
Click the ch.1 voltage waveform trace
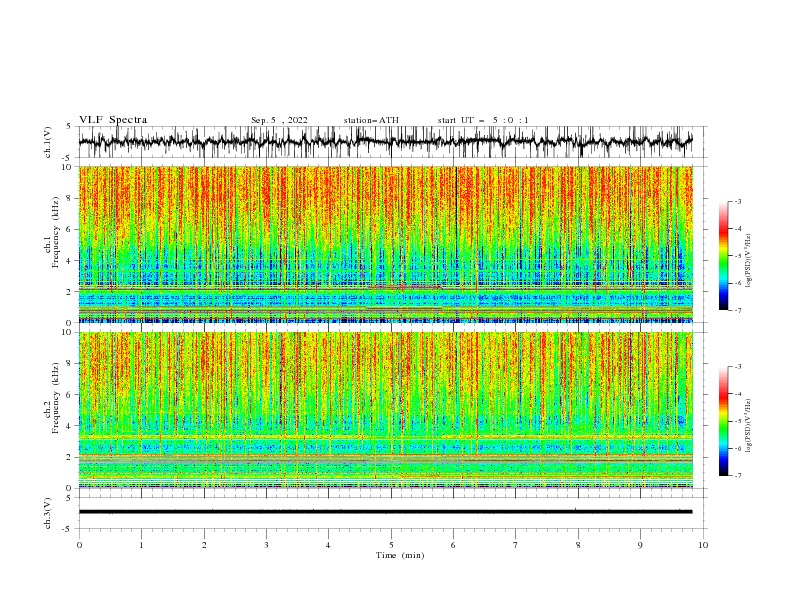point(386,142)
